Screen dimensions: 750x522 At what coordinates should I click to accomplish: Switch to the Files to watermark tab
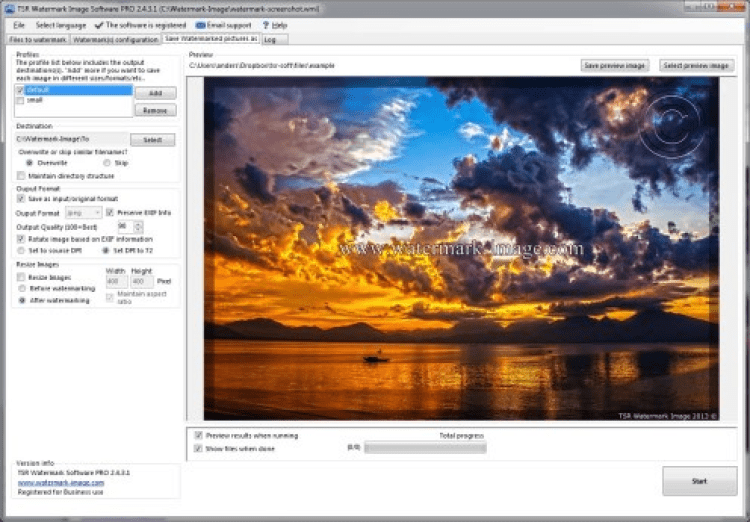tap(40, 40)
